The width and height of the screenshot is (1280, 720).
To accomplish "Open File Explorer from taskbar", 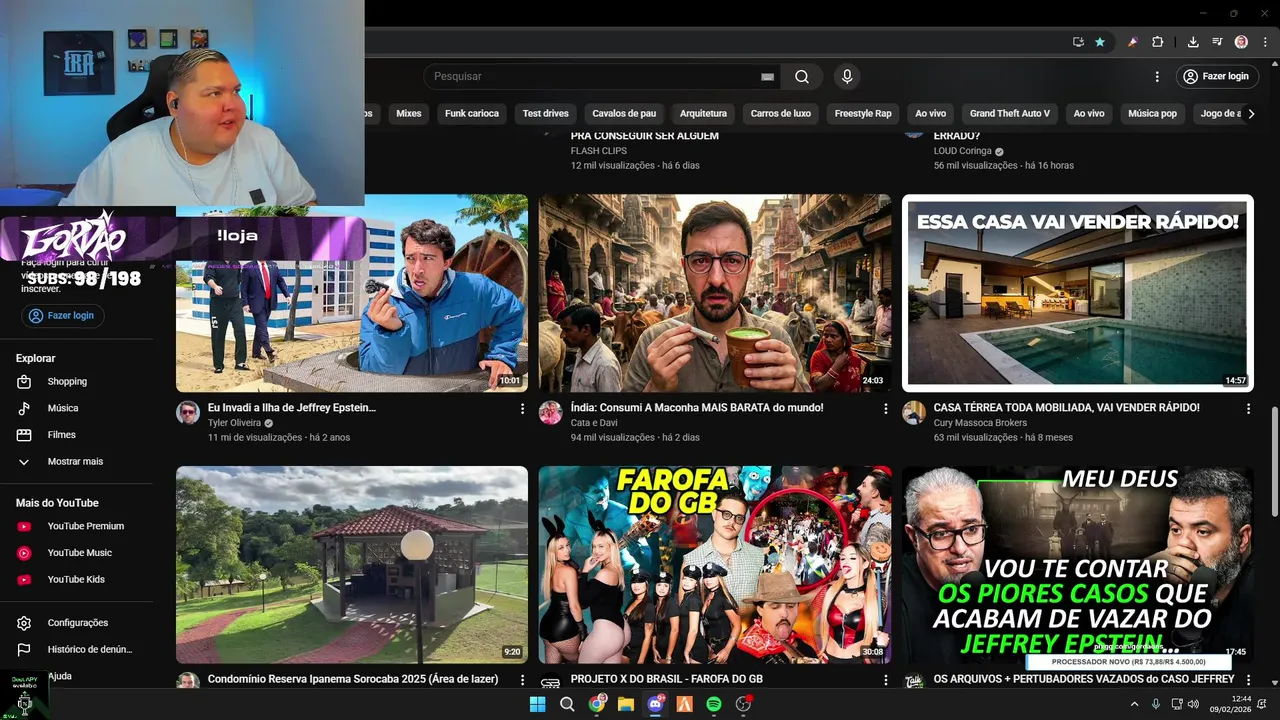I will [x=626, y=704].
